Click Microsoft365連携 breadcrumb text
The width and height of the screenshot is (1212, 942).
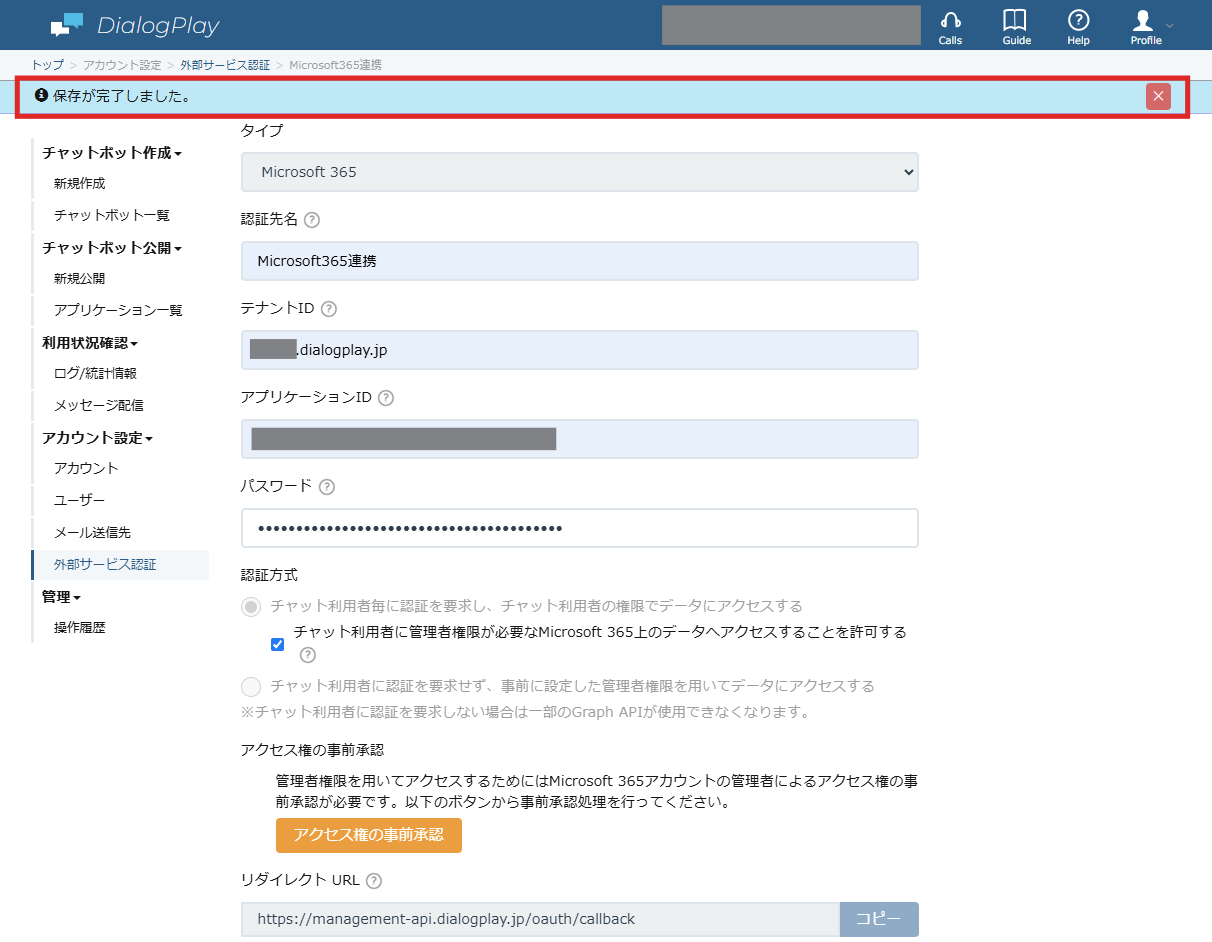[335, 65]
